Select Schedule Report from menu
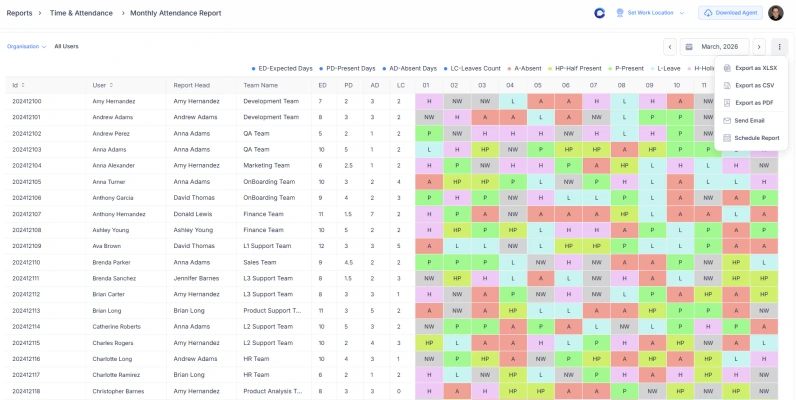 (x=756, y=137)
